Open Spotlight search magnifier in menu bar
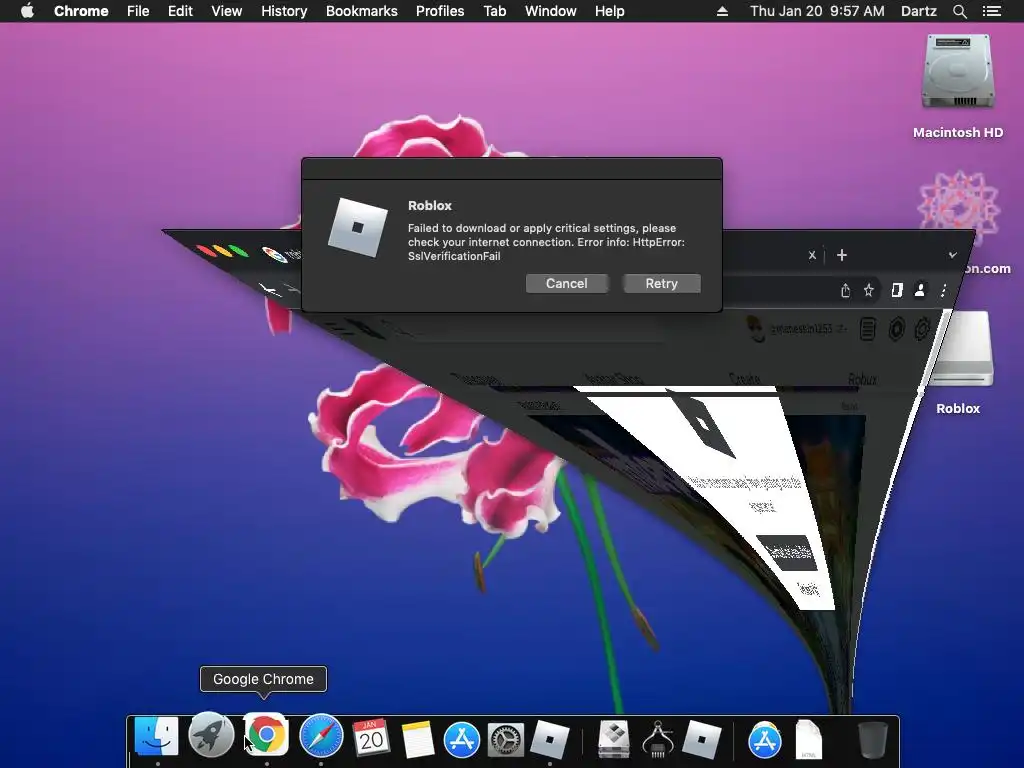The image size is (1024, 768). click(x=959, y=11)
